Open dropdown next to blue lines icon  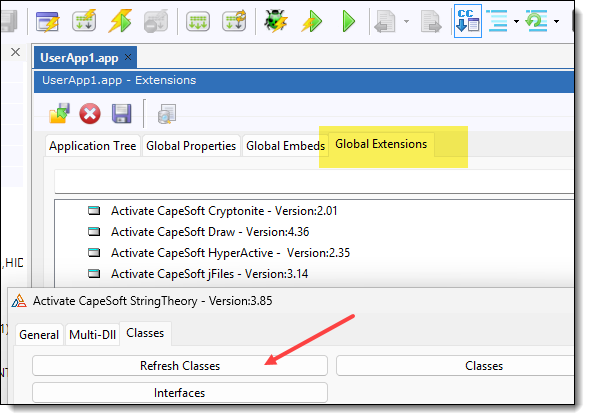[x=516, y=21]
